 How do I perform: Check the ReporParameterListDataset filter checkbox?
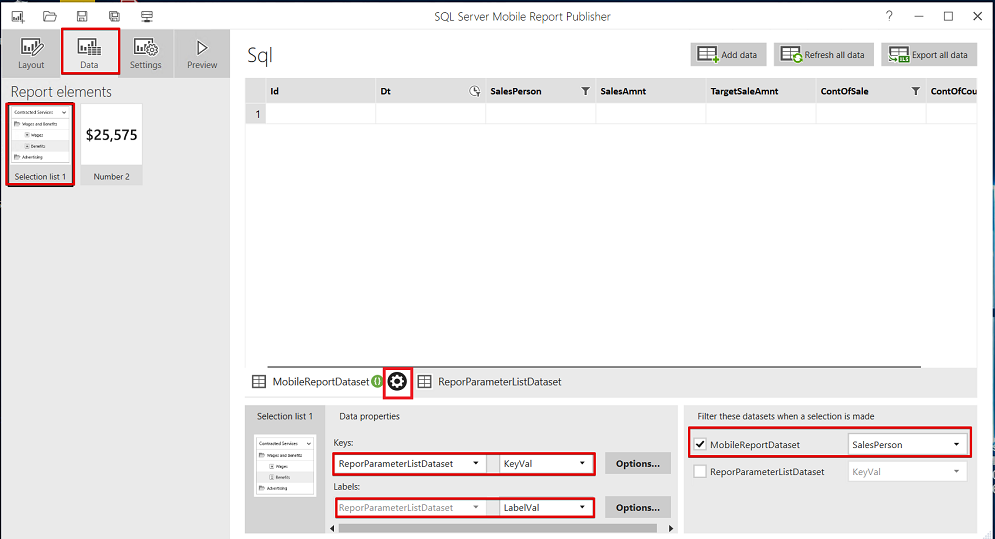click(700, 472)
